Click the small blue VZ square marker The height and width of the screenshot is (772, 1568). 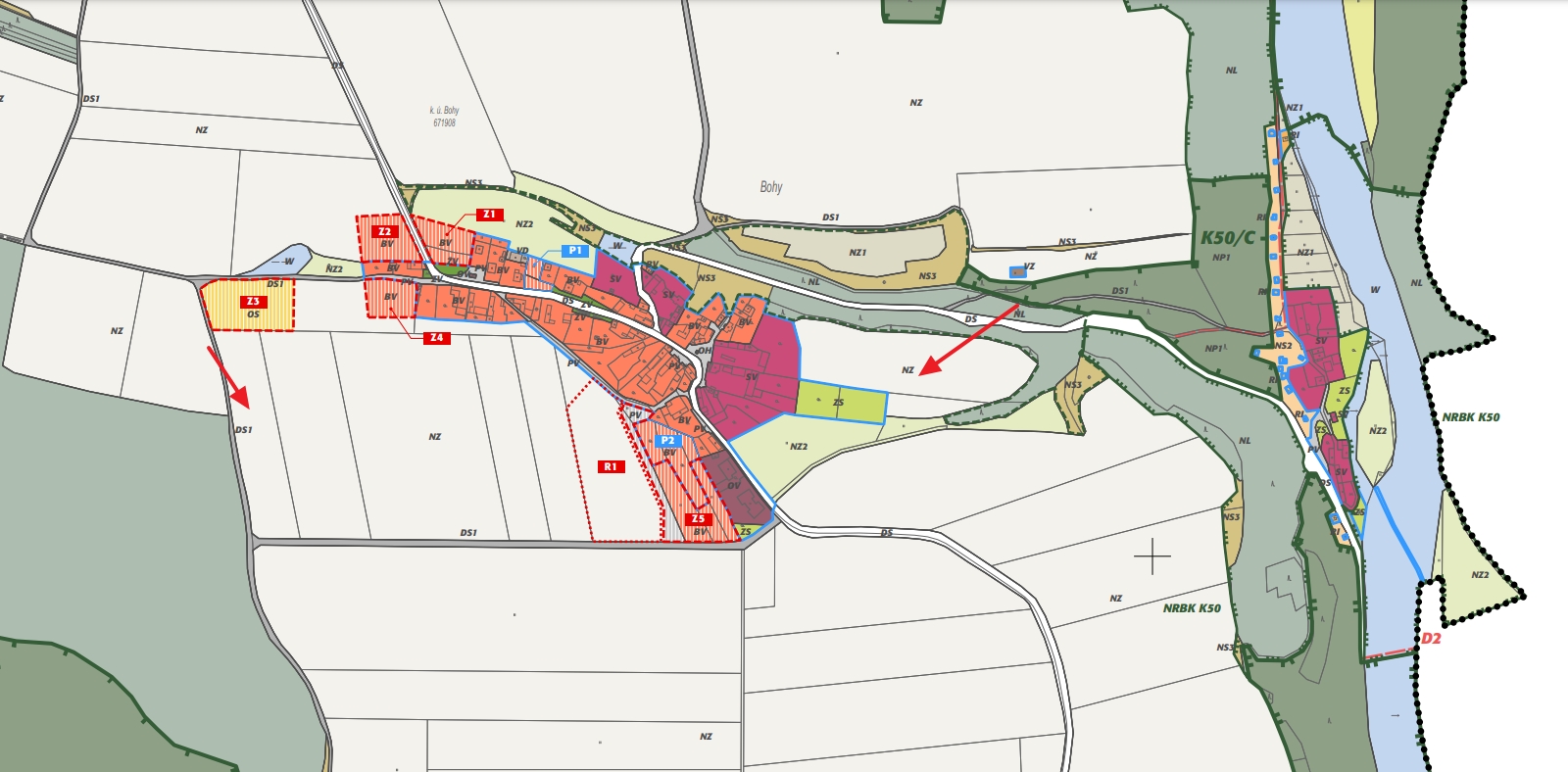(1018, 271)
